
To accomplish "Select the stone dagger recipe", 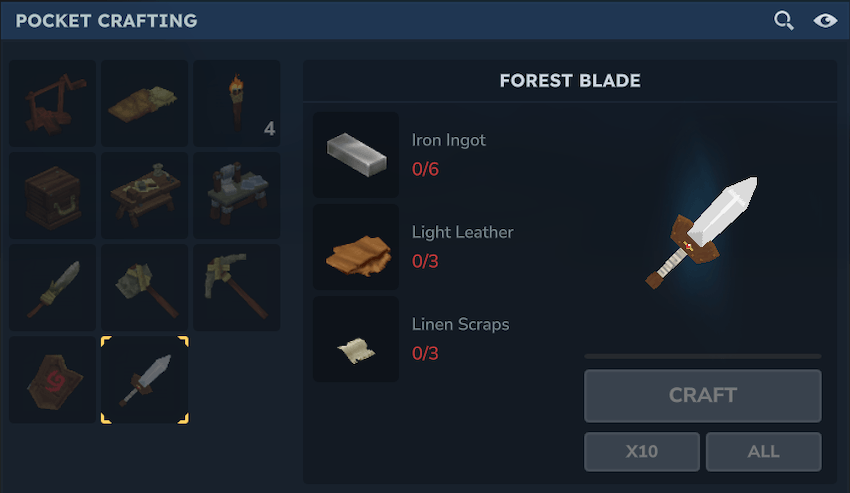I will point(53,287).
